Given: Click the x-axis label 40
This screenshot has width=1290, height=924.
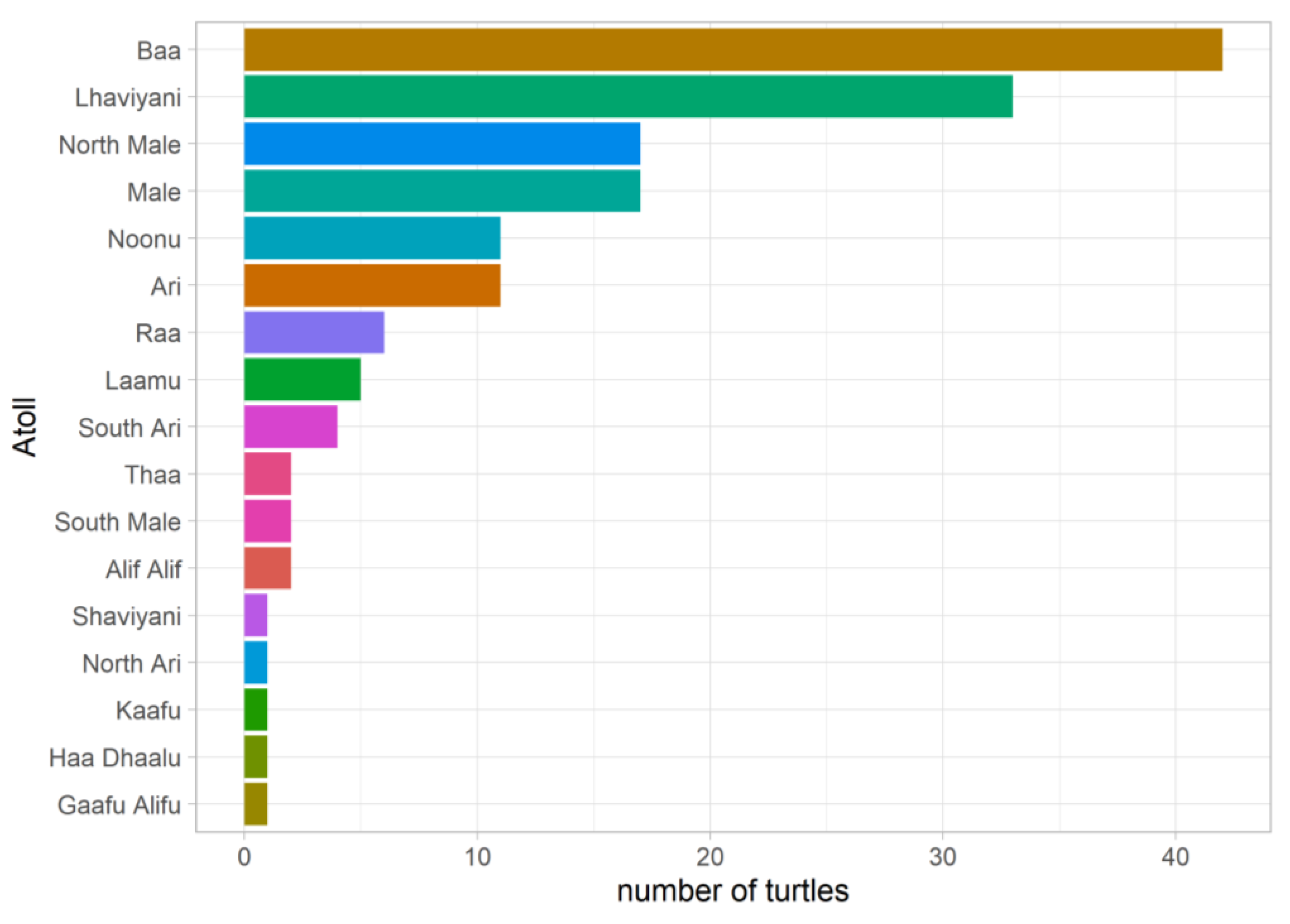Looking at the screenshot, I should (1175, 857).
